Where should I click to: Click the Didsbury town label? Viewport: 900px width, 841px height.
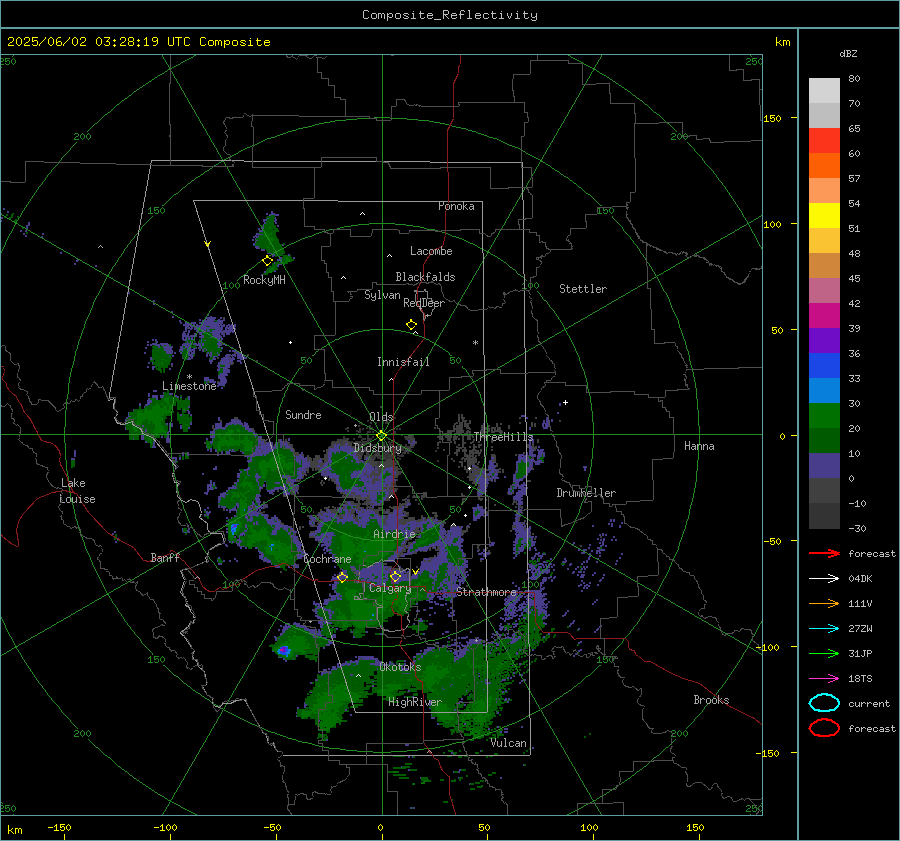click(x=377, y=448)
